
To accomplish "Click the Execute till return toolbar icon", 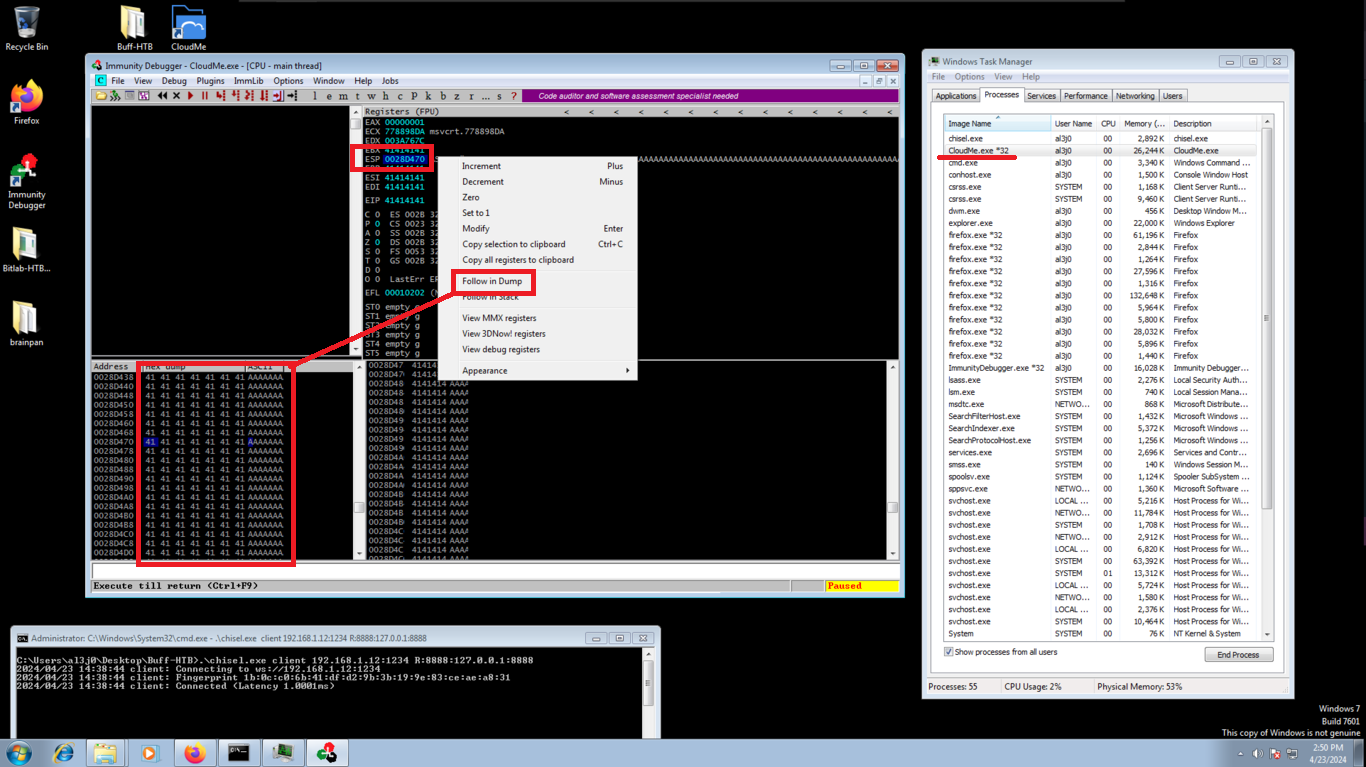I will (277, 96).
